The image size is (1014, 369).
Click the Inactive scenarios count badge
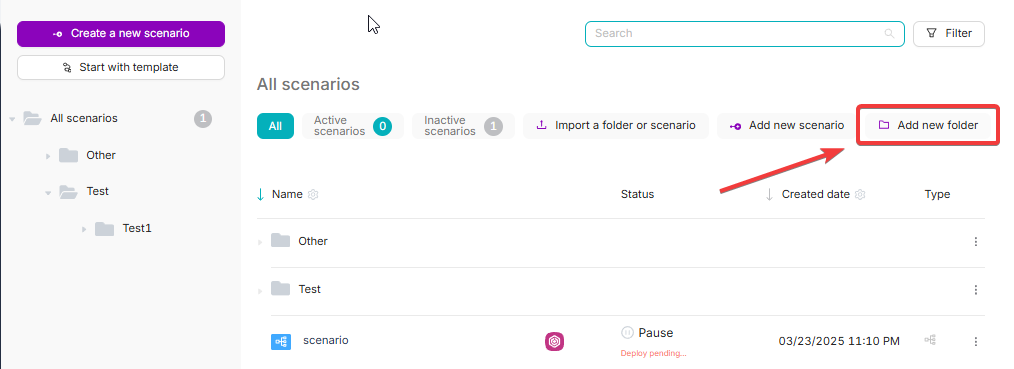click(493, 126)
